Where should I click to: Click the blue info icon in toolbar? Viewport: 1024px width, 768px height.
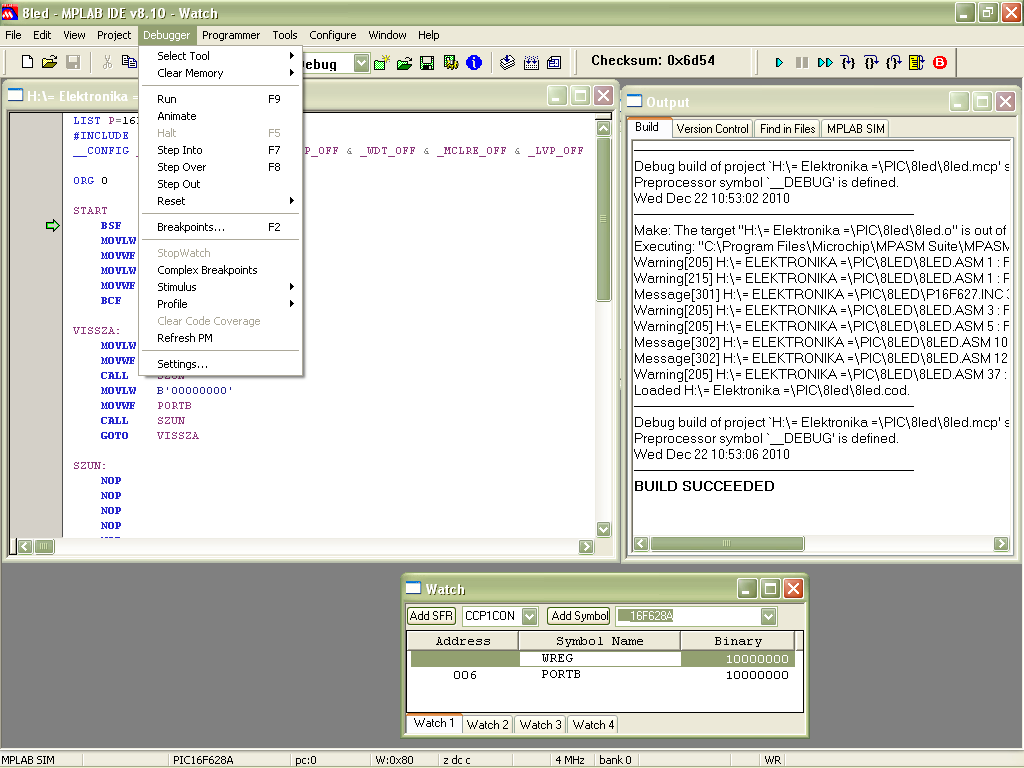click(x=474, y=63)
